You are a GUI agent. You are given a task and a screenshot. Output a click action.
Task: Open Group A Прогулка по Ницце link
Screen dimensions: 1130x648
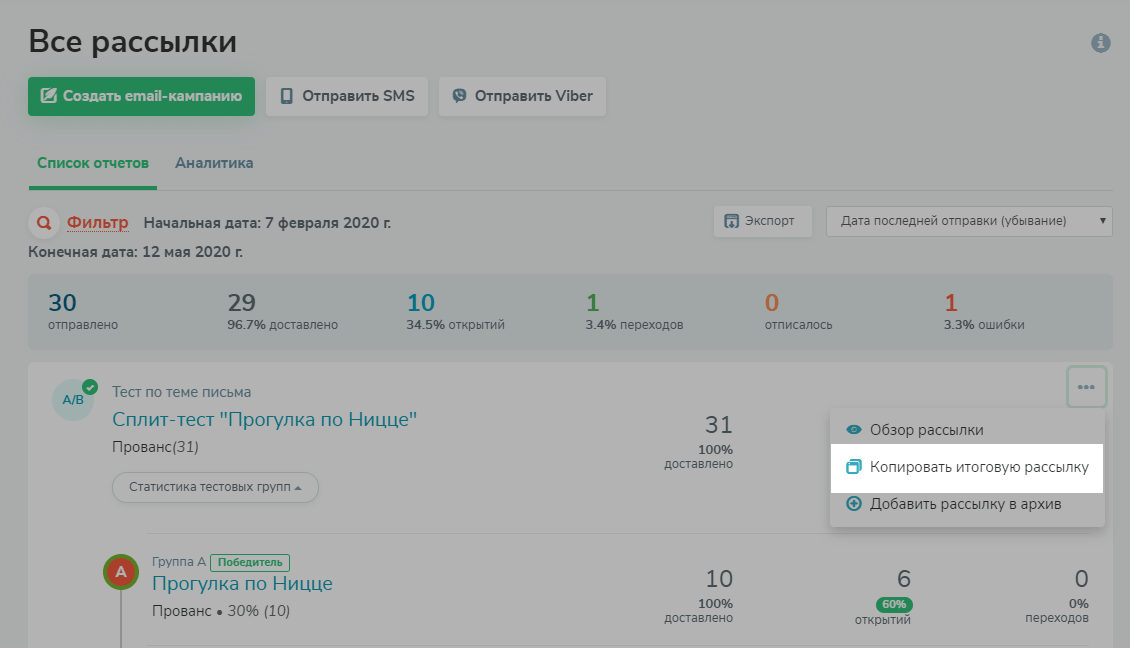coord(242,583)
